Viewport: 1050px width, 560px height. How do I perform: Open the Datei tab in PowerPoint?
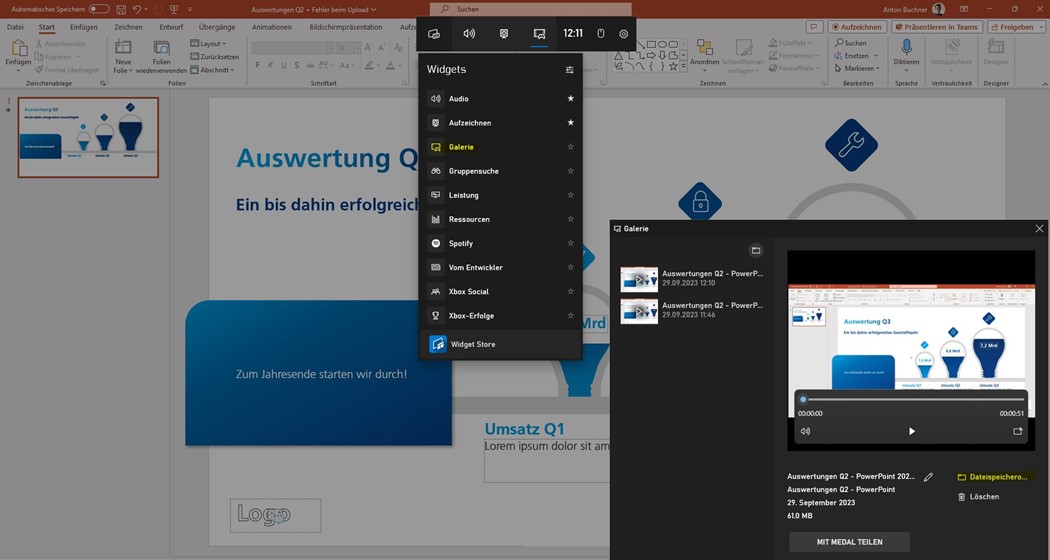(15, 27)
